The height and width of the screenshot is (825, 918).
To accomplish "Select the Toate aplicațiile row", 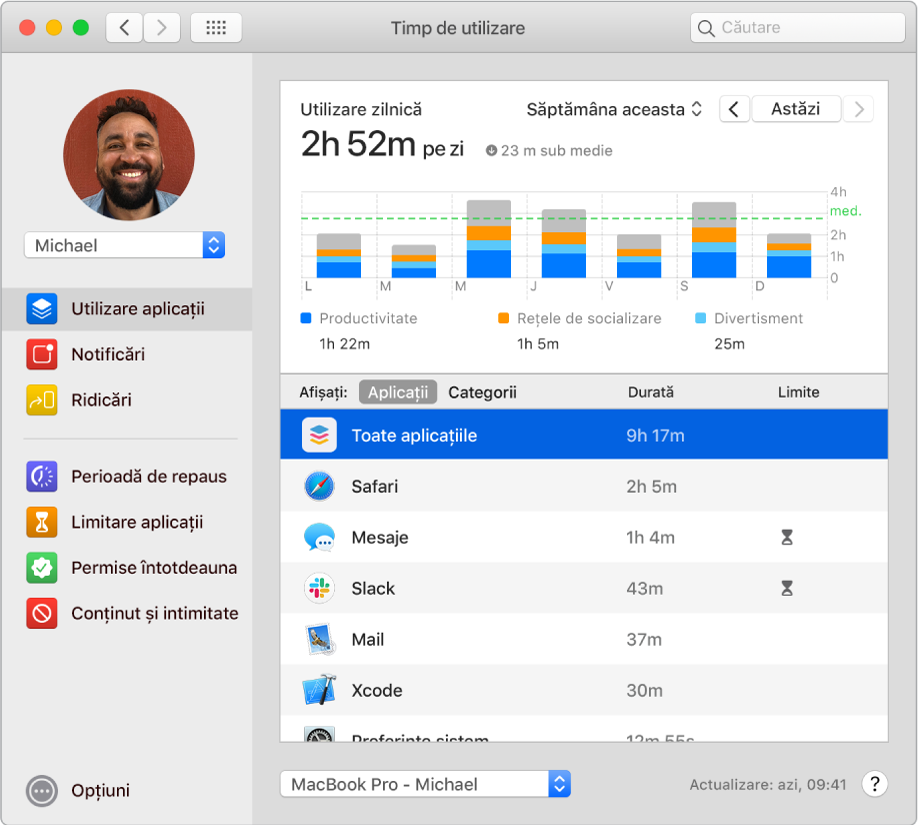I will 584,436.
